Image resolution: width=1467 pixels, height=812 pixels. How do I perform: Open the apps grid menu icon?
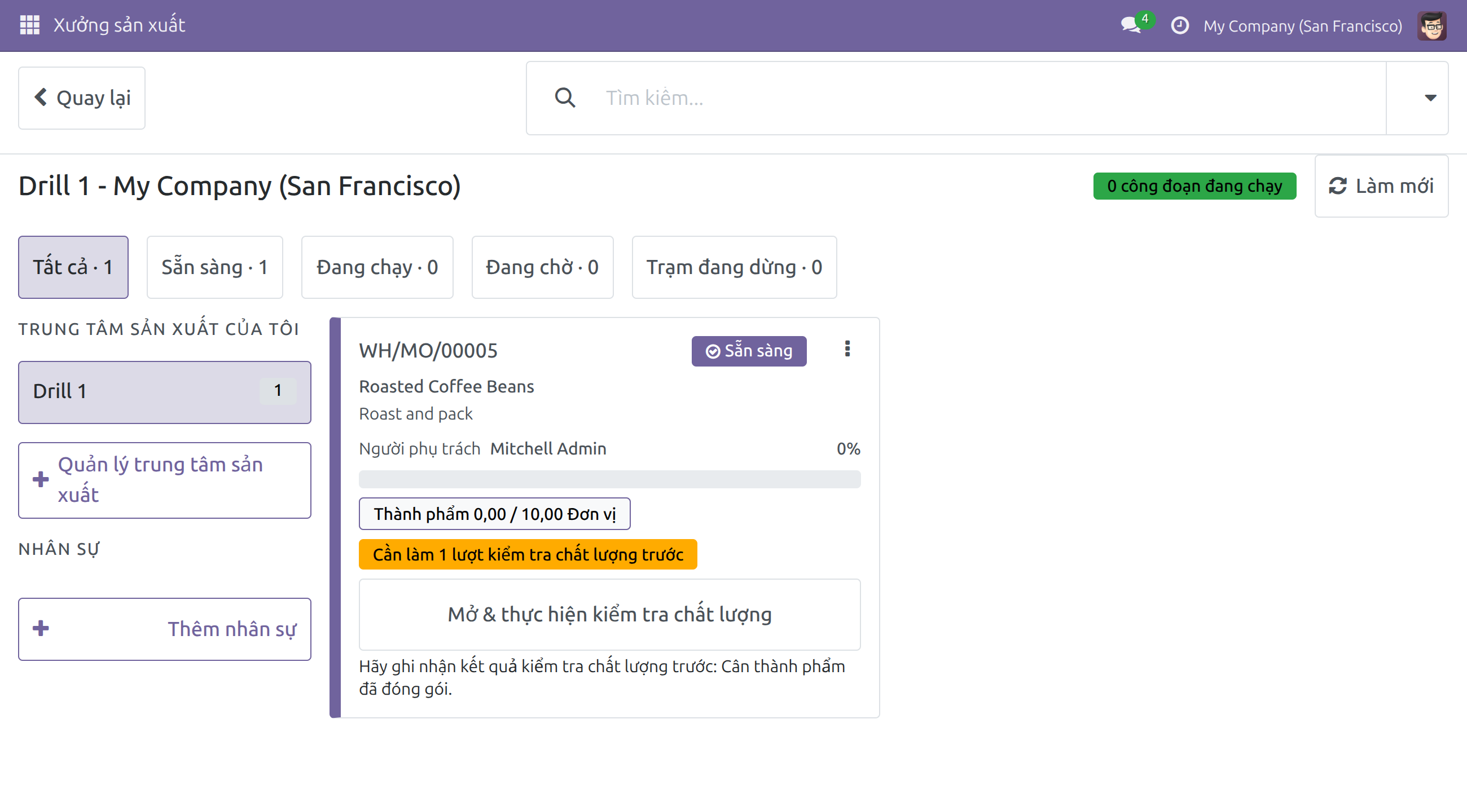29,25
